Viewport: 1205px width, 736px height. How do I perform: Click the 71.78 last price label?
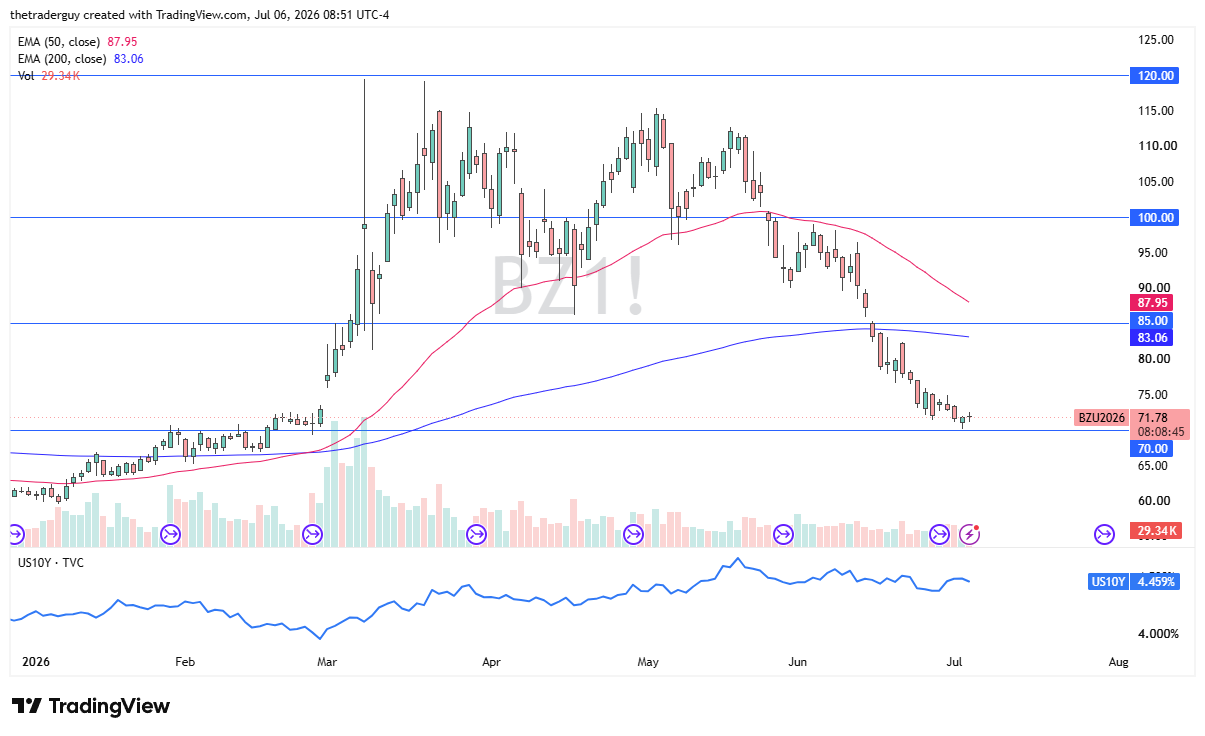pos(1153,418)
